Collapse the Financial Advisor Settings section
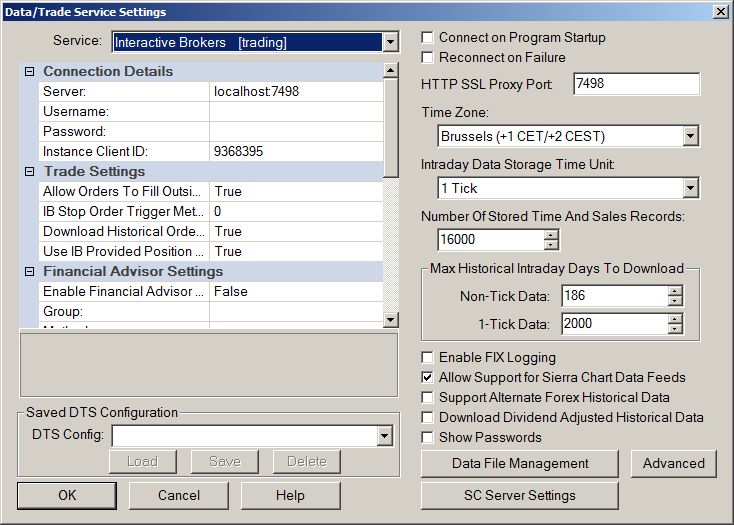 29,272
